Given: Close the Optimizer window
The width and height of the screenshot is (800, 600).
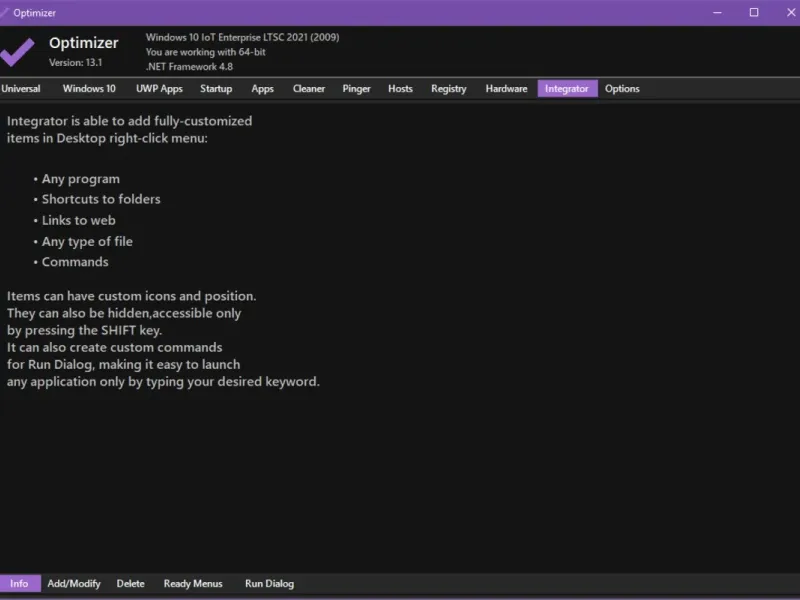Looking at the screenshot, I should coord(790,13).
